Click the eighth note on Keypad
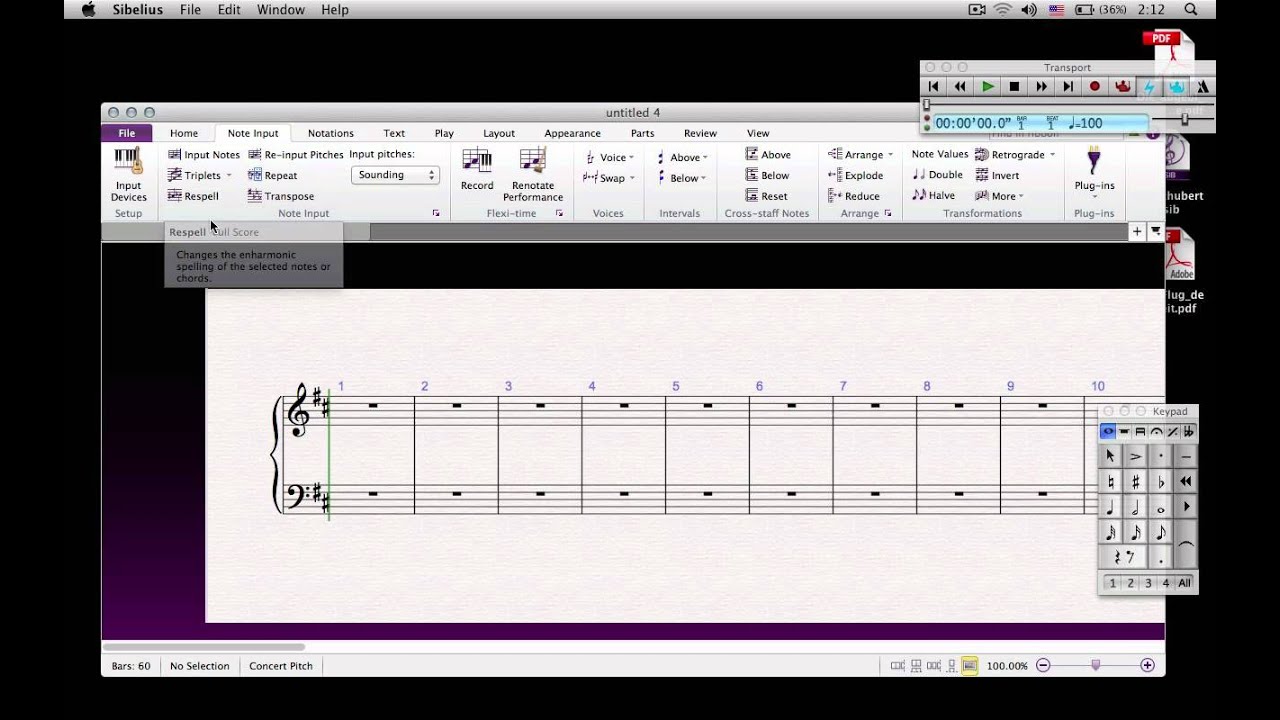Screen dimensions: 1280x720 [x=1160, y=532]
